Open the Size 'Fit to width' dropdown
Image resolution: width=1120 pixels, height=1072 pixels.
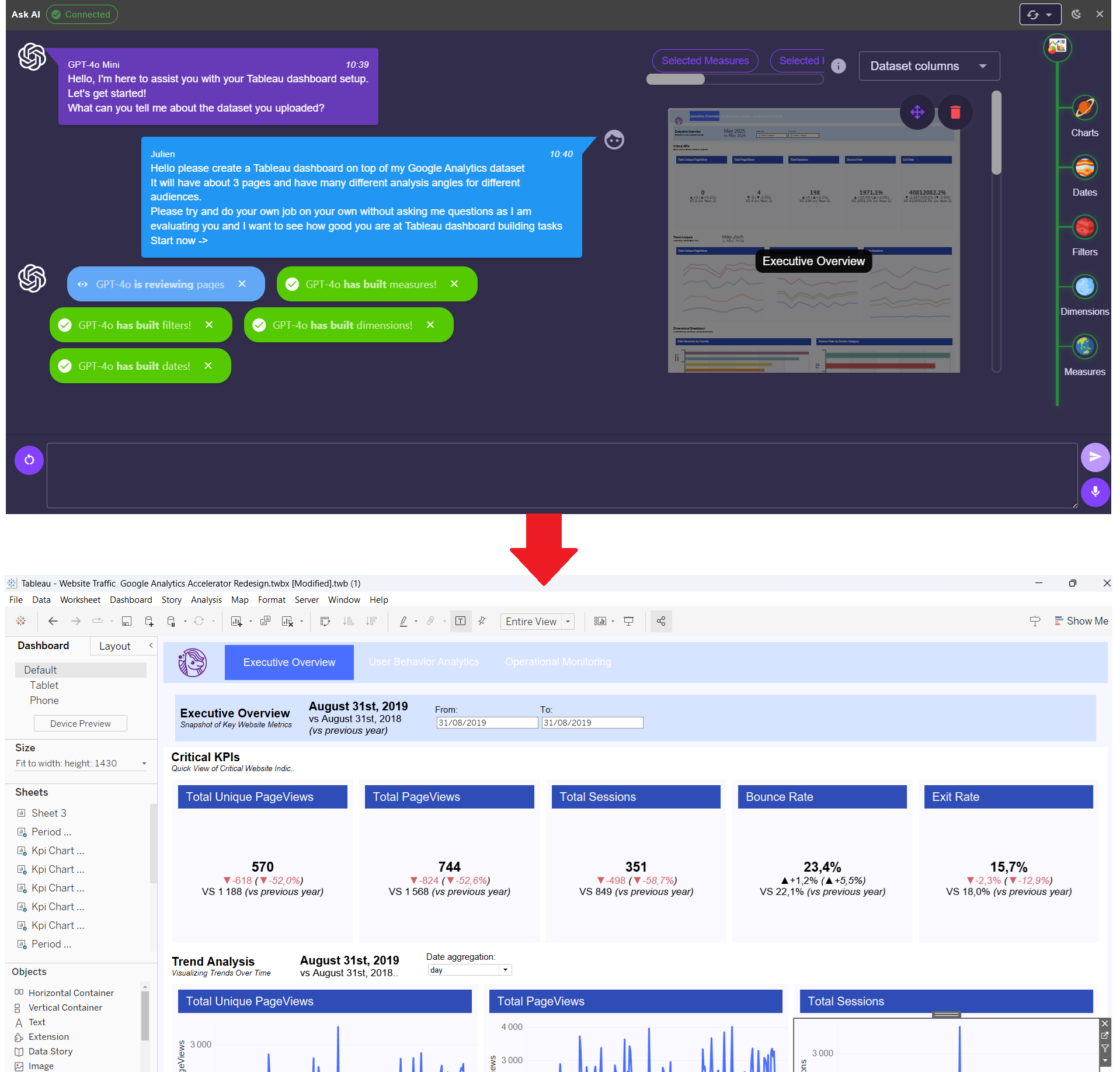pos(81,764)
